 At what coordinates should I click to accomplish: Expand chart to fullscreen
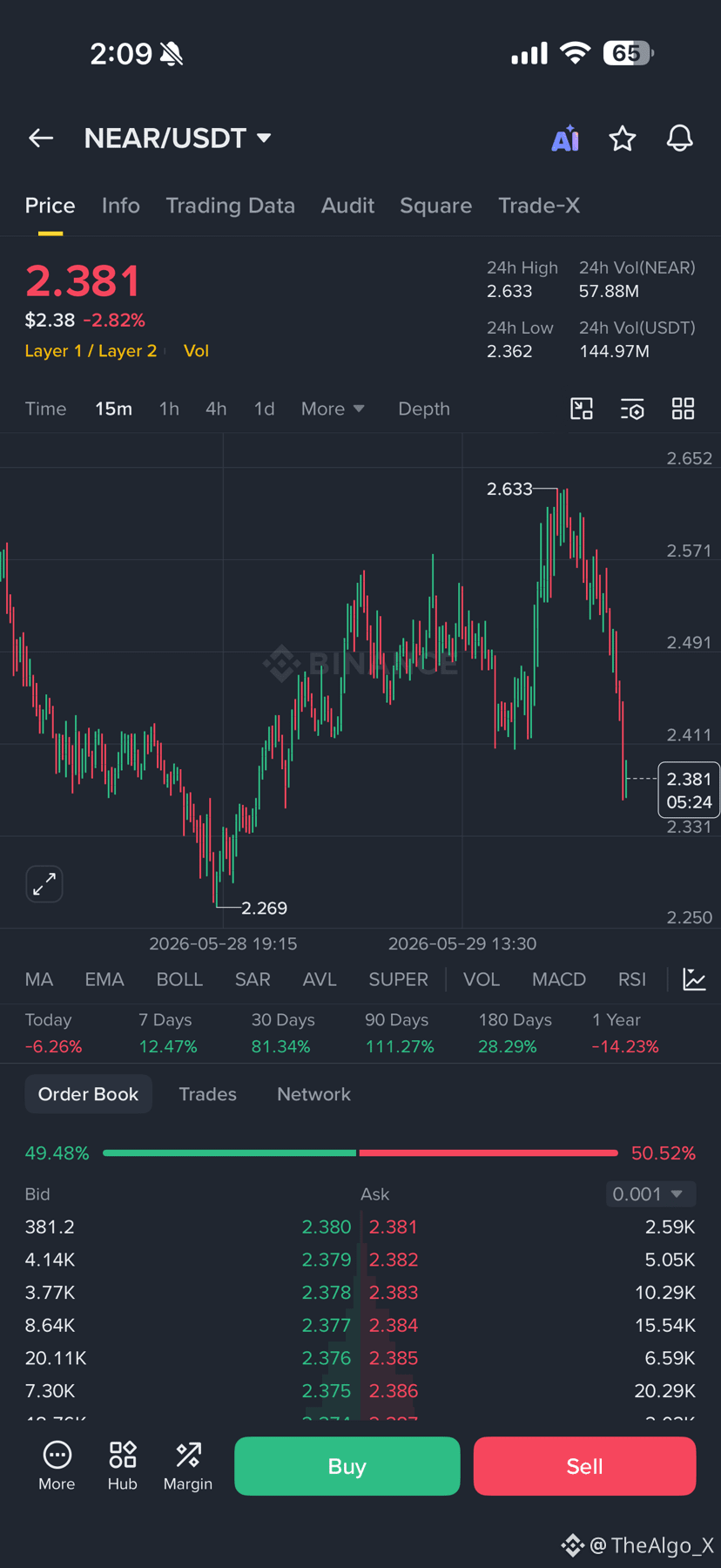[x=44, y=884]
